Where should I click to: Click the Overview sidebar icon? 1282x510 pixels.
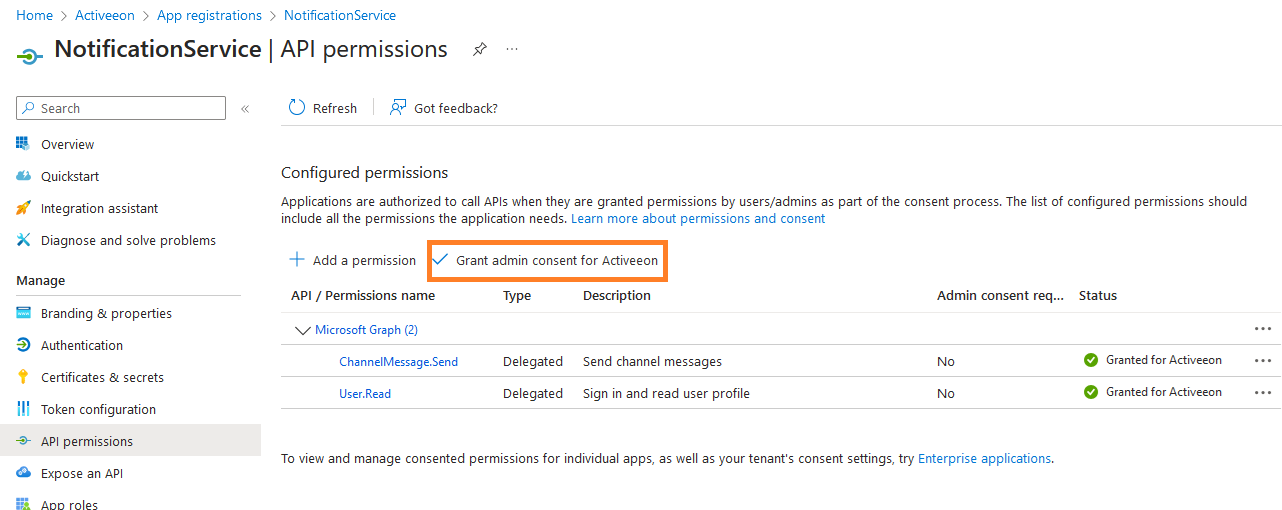click(24, 144)
